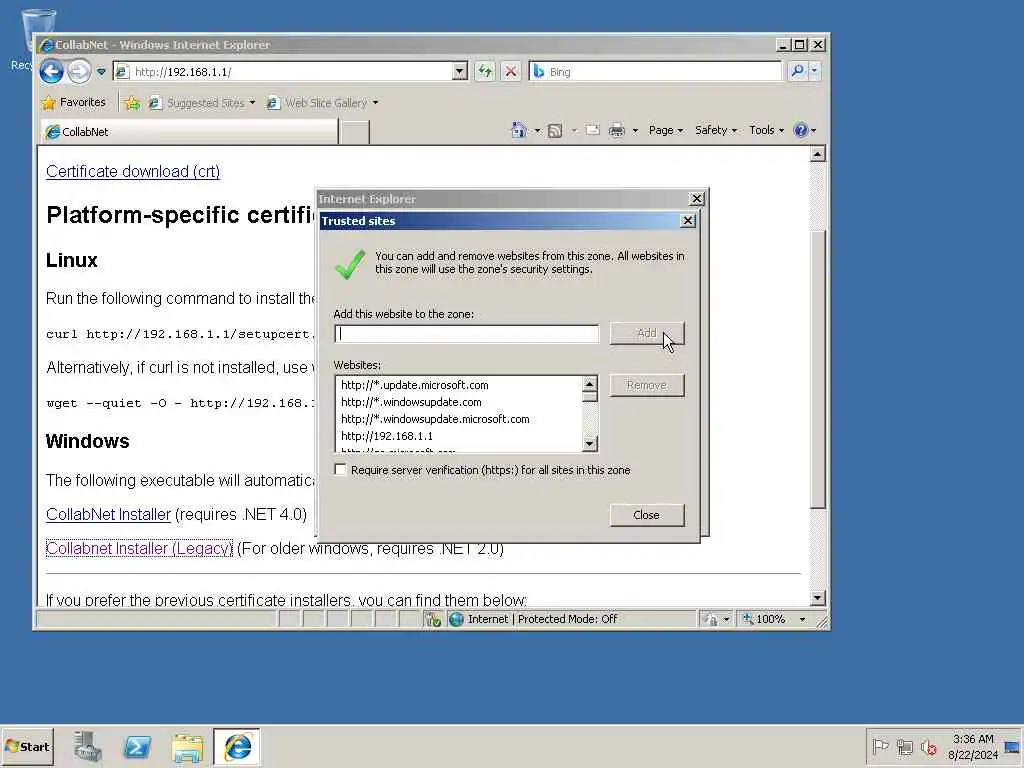Click Websites list scroll down arrow

point(589,444)
